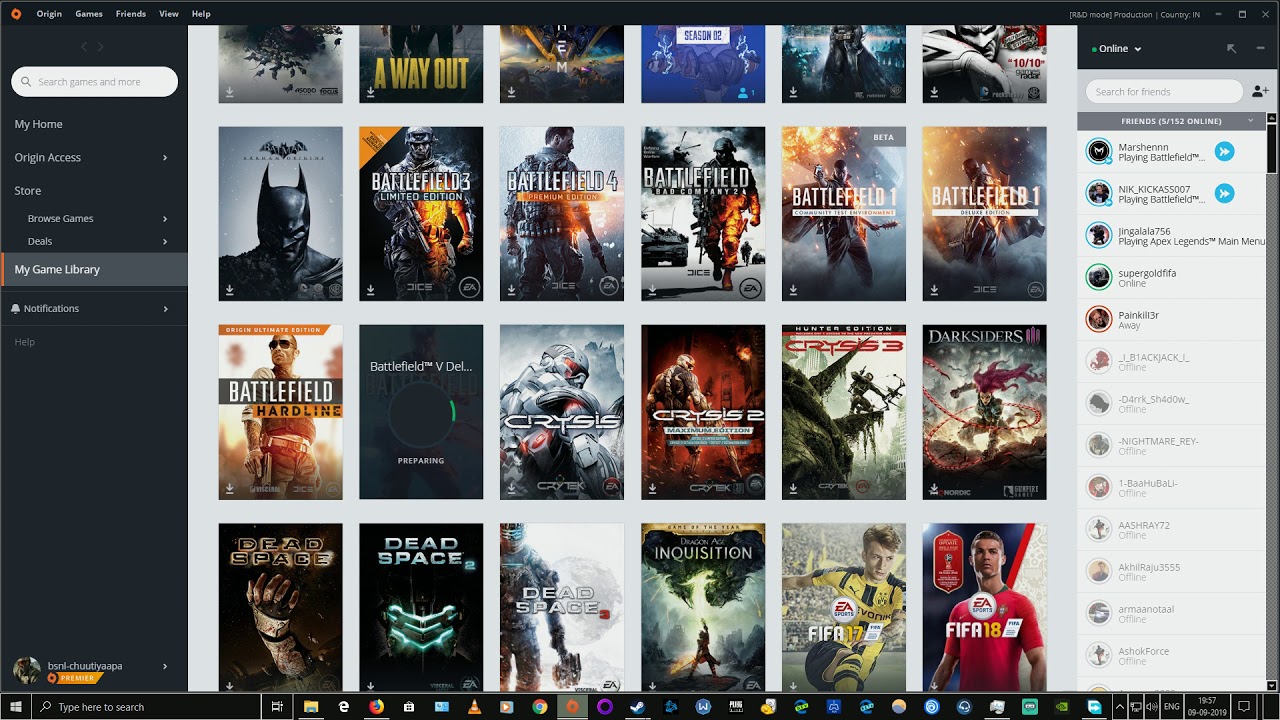Open the View menu
Viewport: 1280px width, 720px height.
[x=169, y=14]
